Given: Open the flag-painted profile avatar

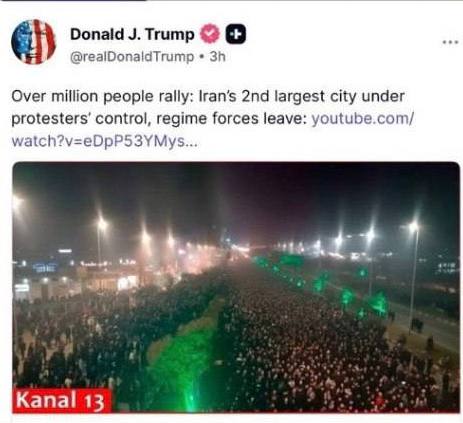Looking at the screenshot, I should [33, 42].
